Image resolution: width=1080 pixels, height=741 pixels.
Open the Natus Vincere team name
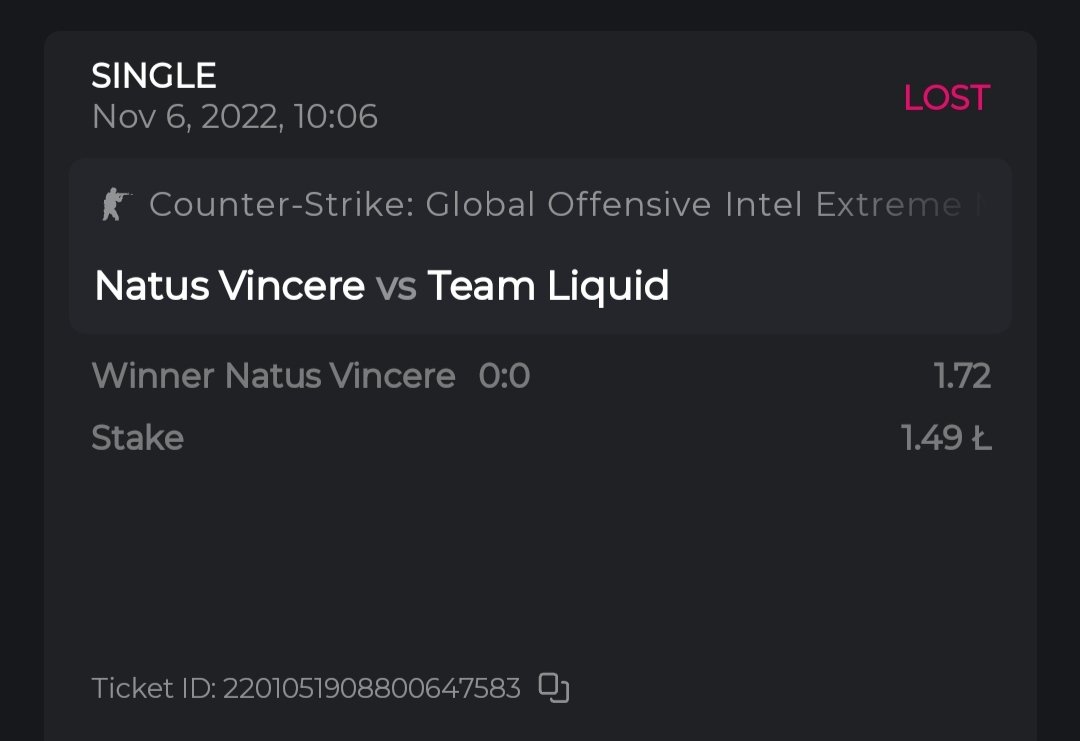click(x=229, y=287)
